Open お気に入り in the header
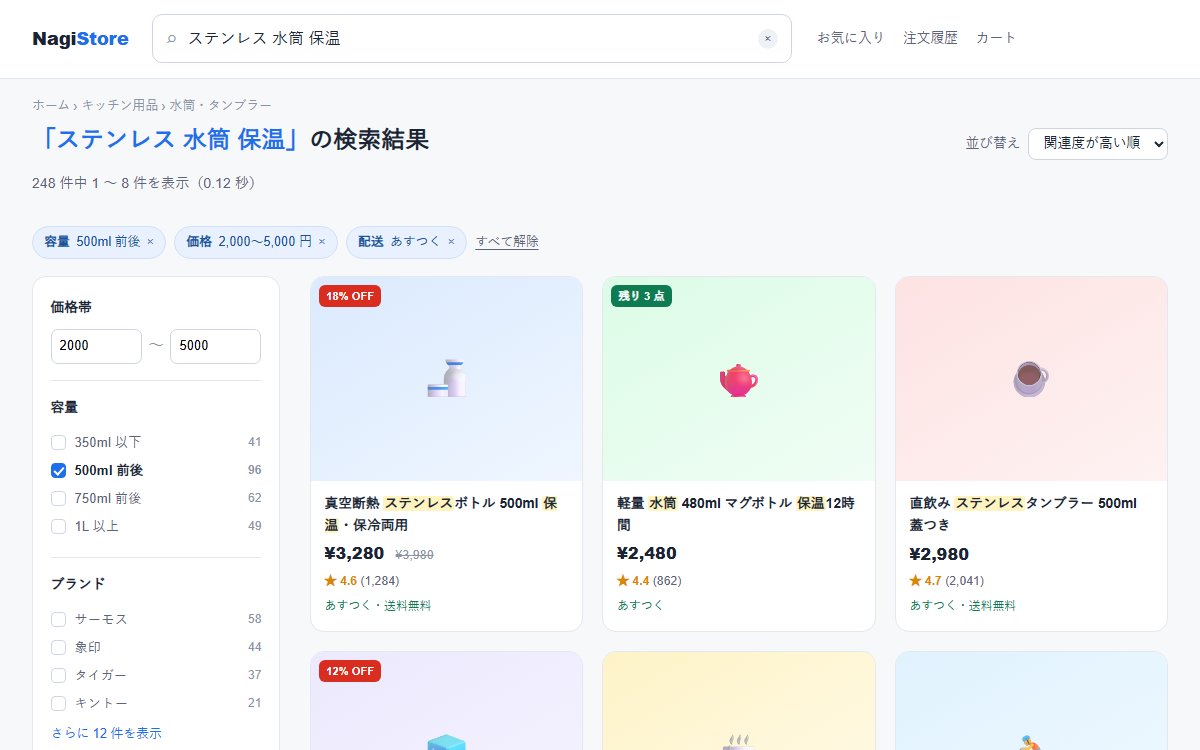 [851, 38]
